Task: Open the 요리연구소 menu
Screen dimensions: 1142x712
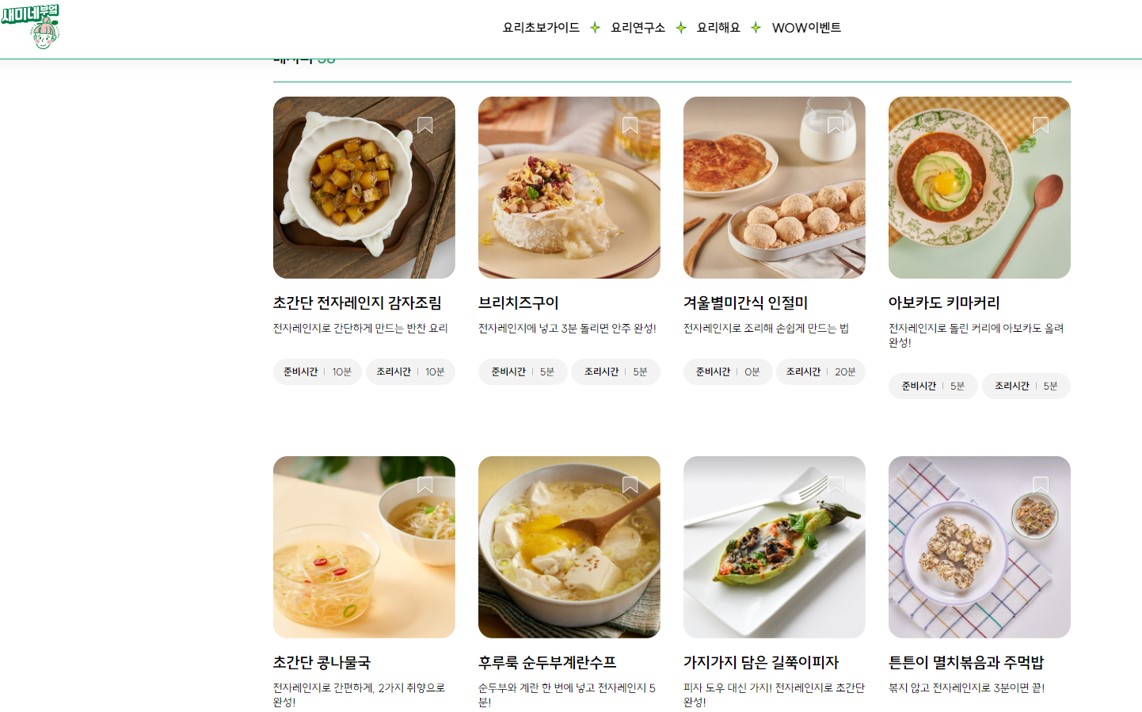Action: [638, 28]
